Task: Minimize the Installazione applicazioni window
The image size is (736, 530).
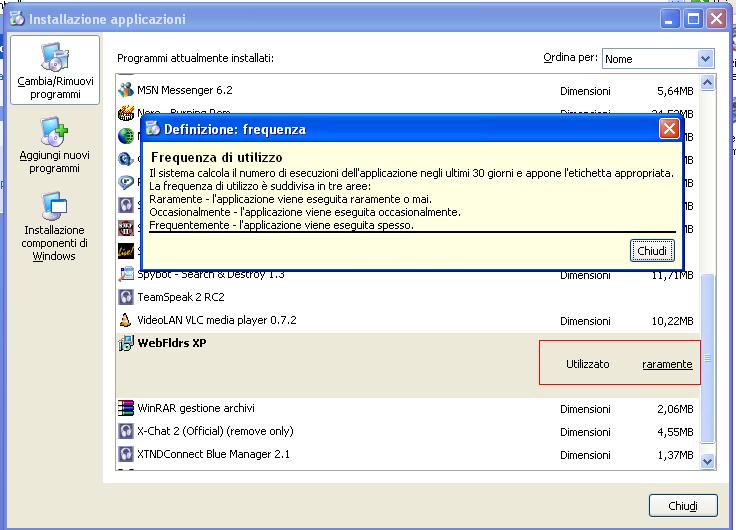Action: [x=669, y=19]
